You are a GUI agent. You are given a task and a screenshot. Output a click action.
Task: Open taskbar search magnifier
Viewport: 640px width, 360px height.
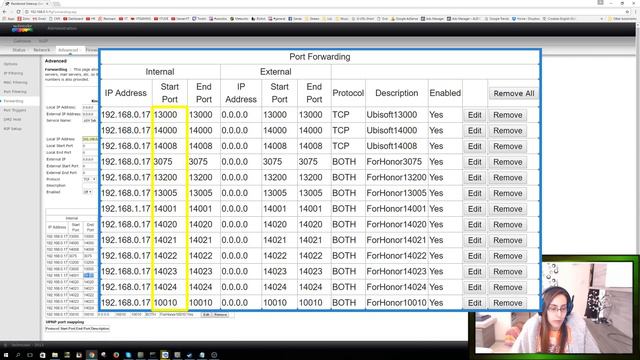pos(18,355)
